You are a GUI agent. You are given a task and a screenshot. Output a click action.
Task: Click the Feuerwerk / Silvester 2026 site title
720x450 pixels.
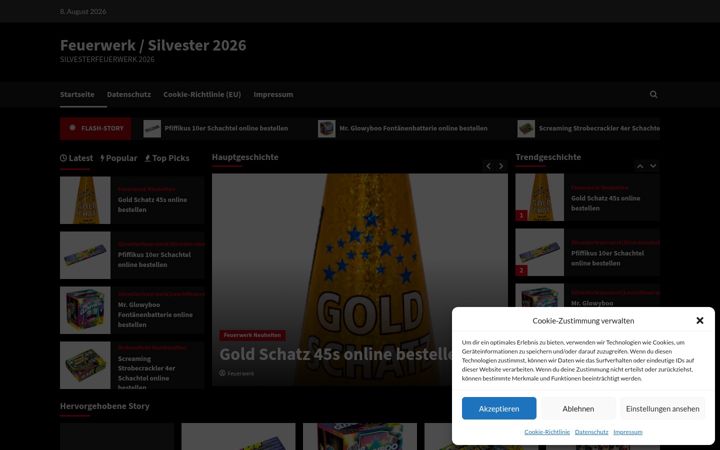pyautogui.click(x=153, y=45)
